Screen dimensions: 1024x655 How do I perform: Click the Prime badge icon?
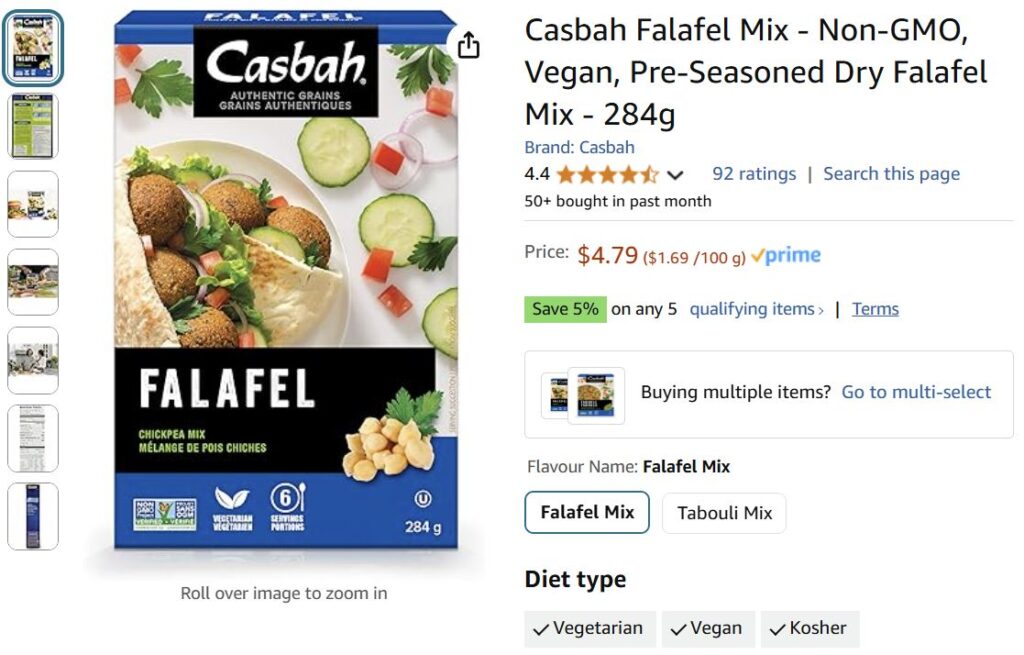[786, 256]
